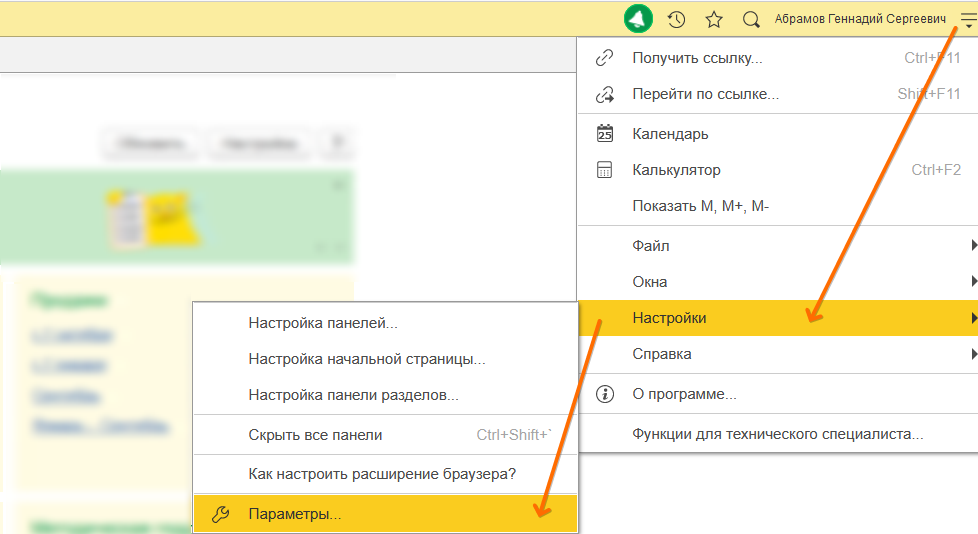Choose Показать M, M+, M- entry

[x=778, y=206]
